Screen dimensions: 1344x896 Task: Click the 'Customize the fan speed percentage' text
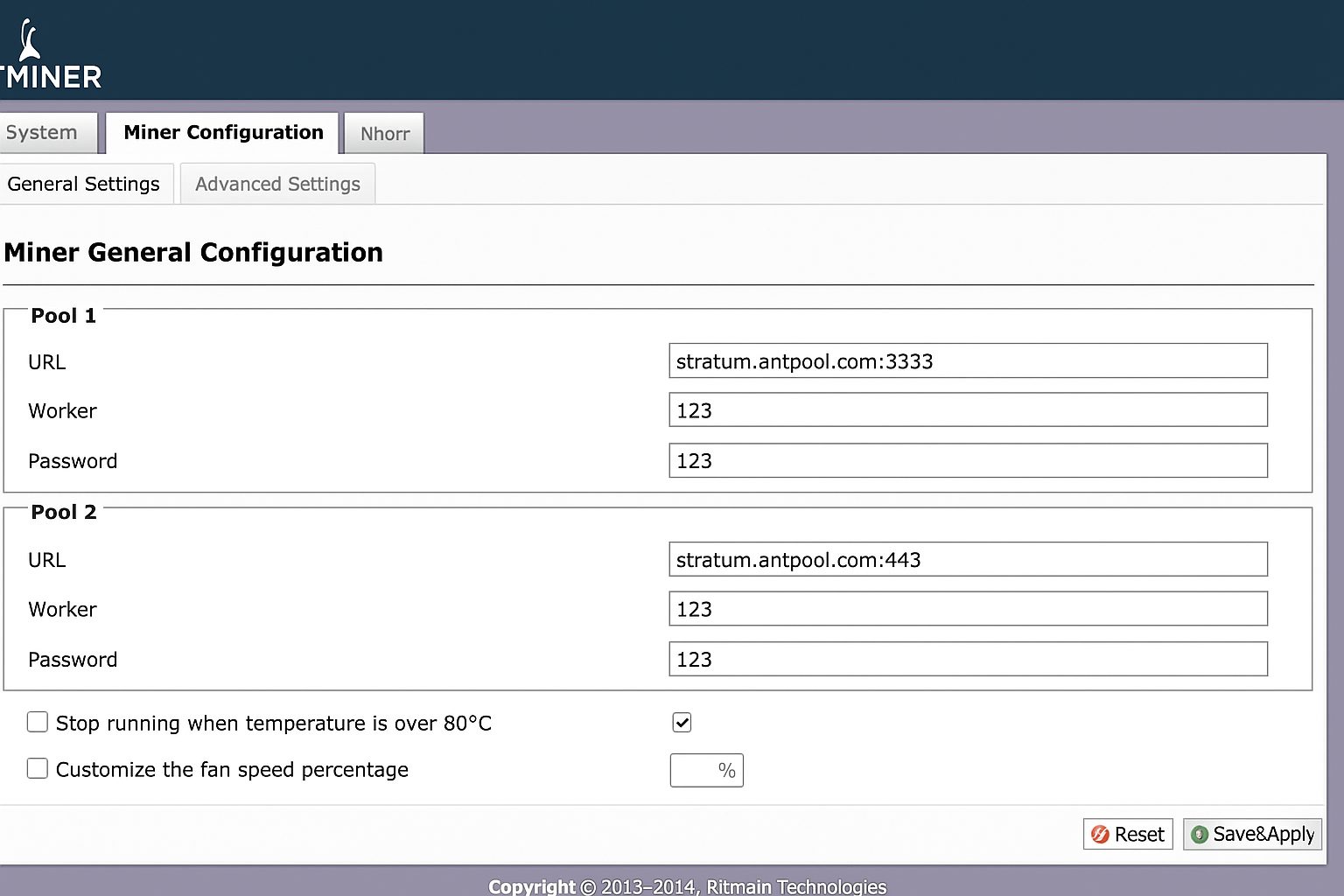coord(232,770)
